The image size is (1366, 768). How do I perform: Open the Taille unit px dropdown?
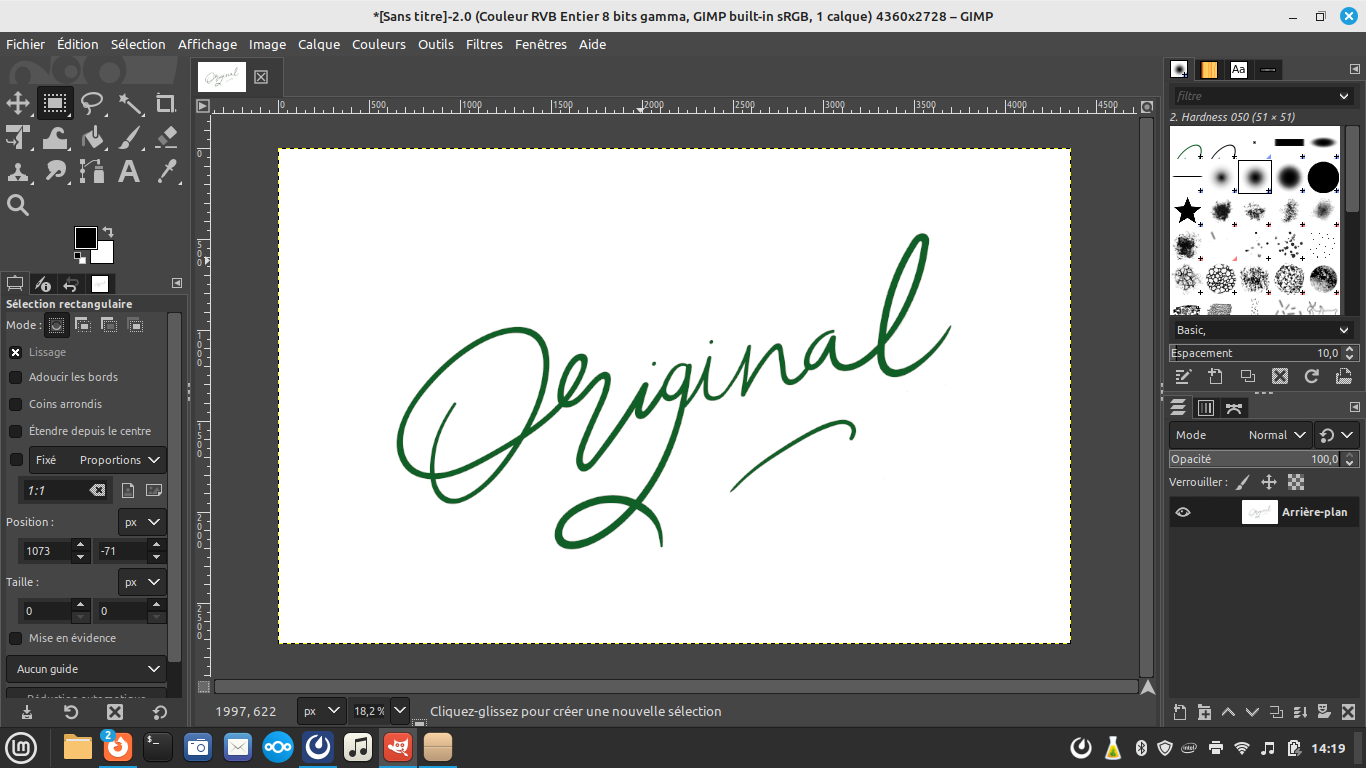tap(142, 582)
